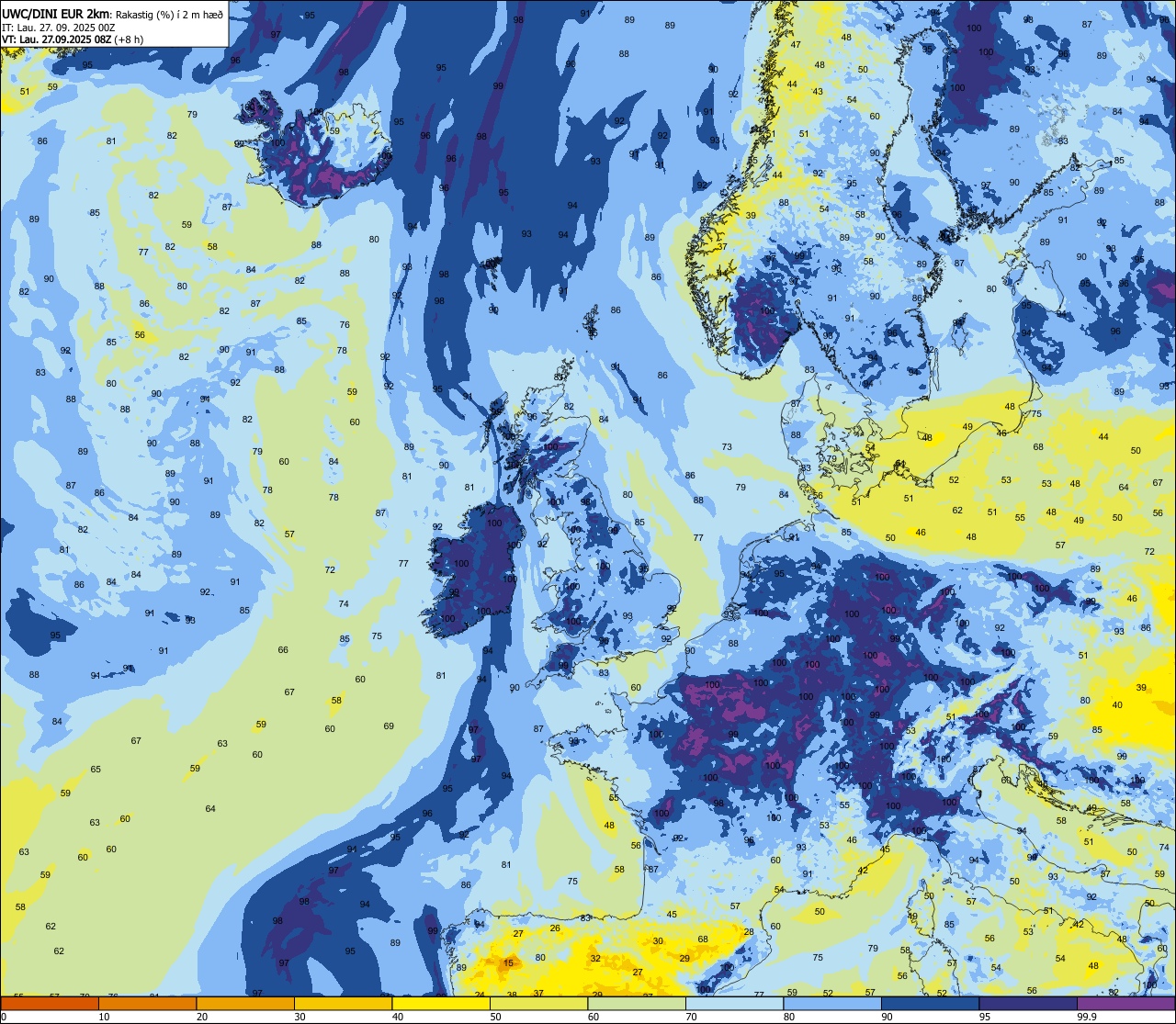Click the 10–20% orange legend swatch
This screenshot has height=1024, width=1176.
(x=147, y=1003)
